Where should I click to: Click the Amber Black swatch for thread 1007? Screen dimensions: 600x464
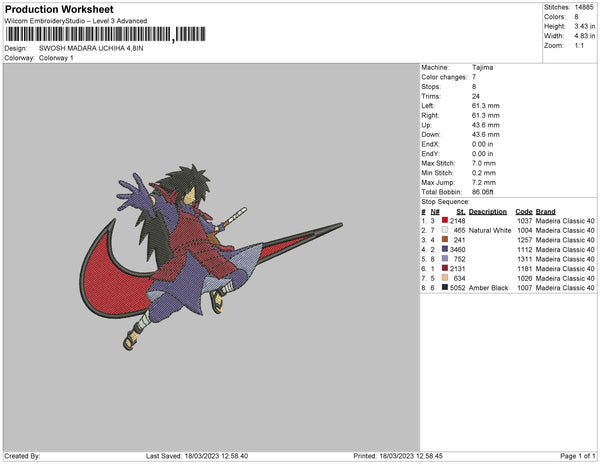pyautogui.click(x=445, y=287)
